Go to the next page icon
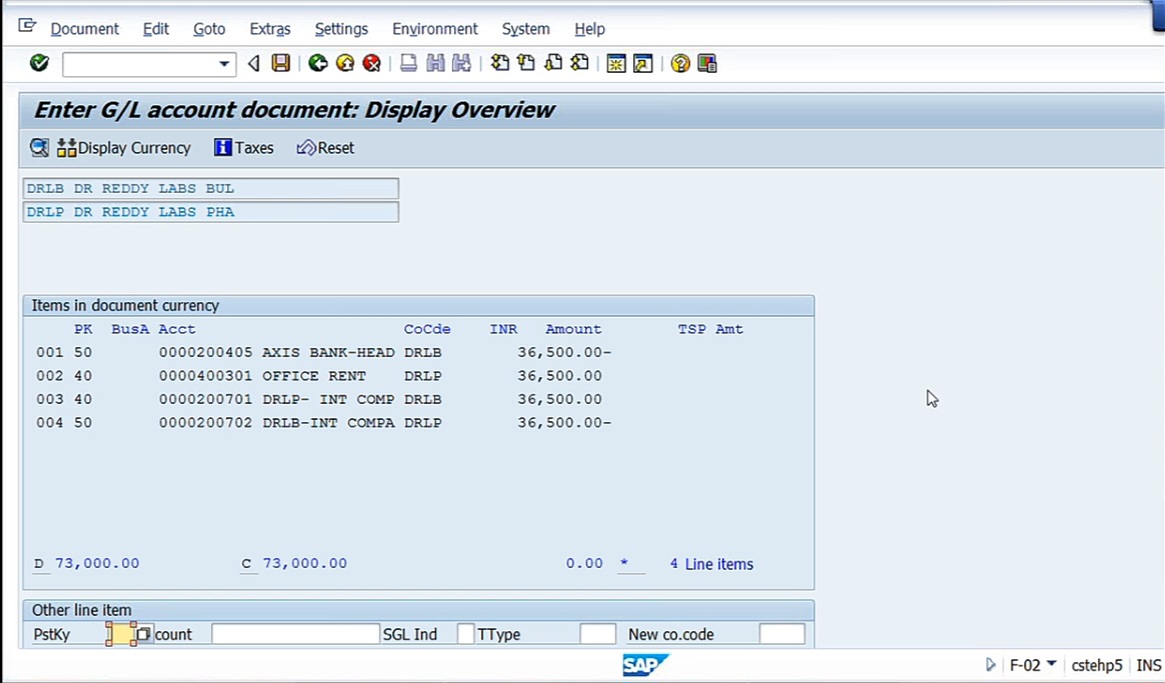 pos(553,63)
